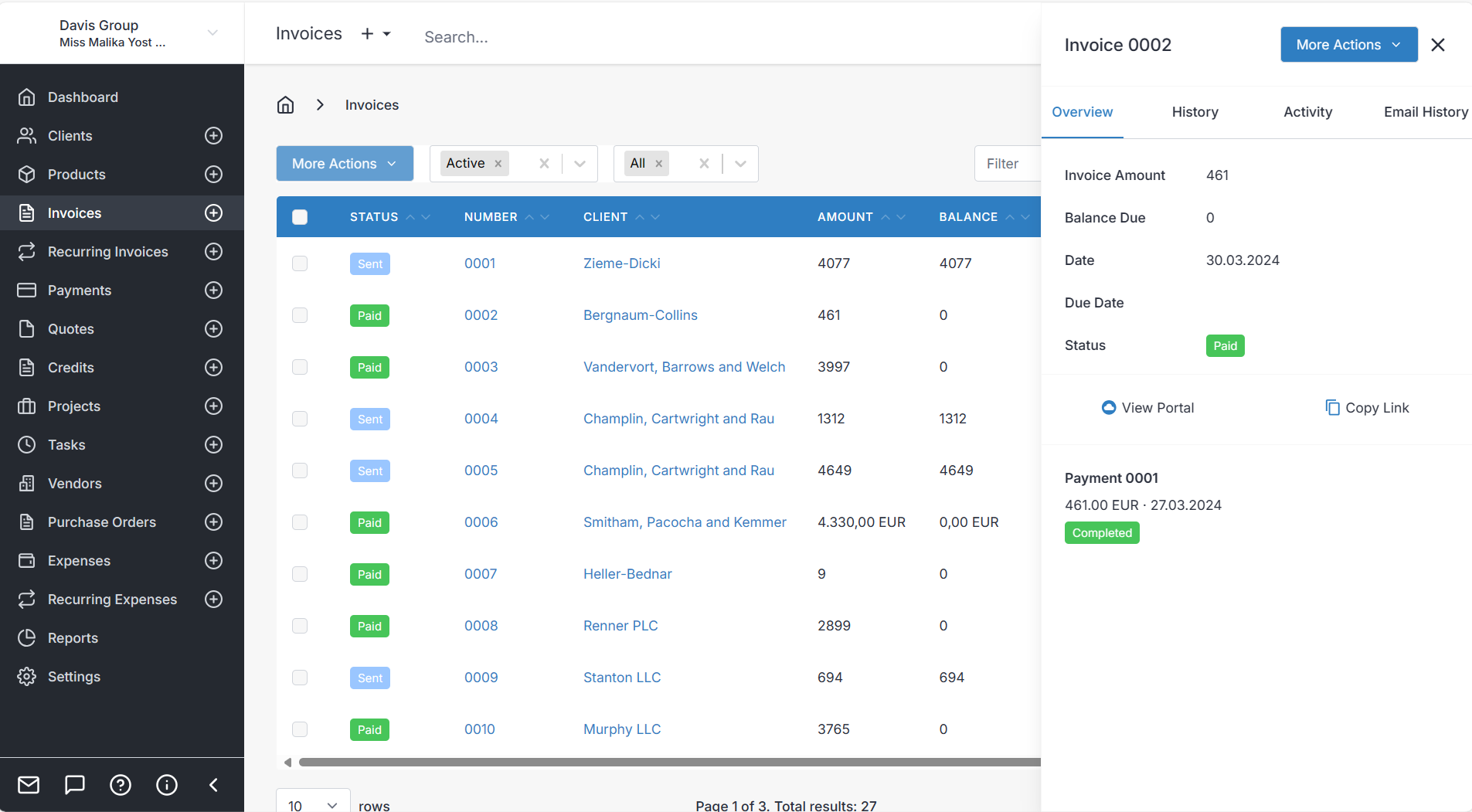Image resolution: width=1472 pixels, height=812 pixels.
Task: Click the Quotes sidebar icon
Action: [26, 328]
